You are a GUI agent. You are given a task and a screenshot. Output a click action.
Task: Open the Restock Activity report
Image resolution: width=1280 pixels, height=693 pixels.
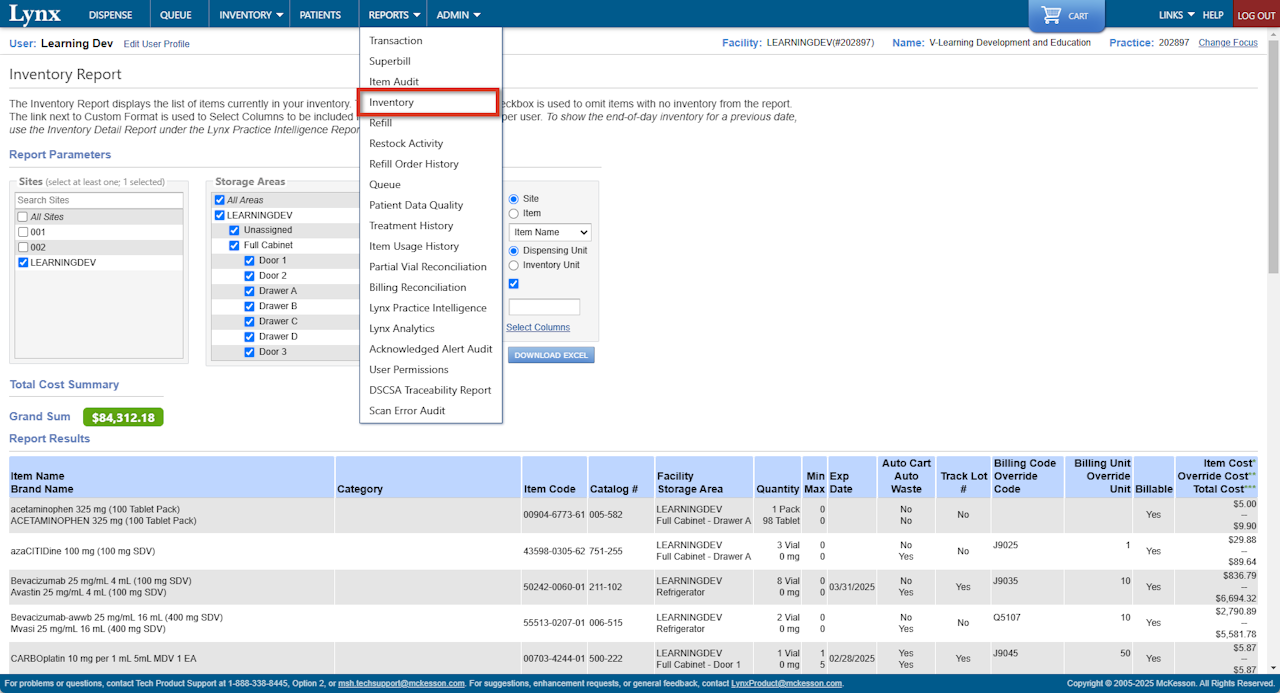(x=405, y=144)
